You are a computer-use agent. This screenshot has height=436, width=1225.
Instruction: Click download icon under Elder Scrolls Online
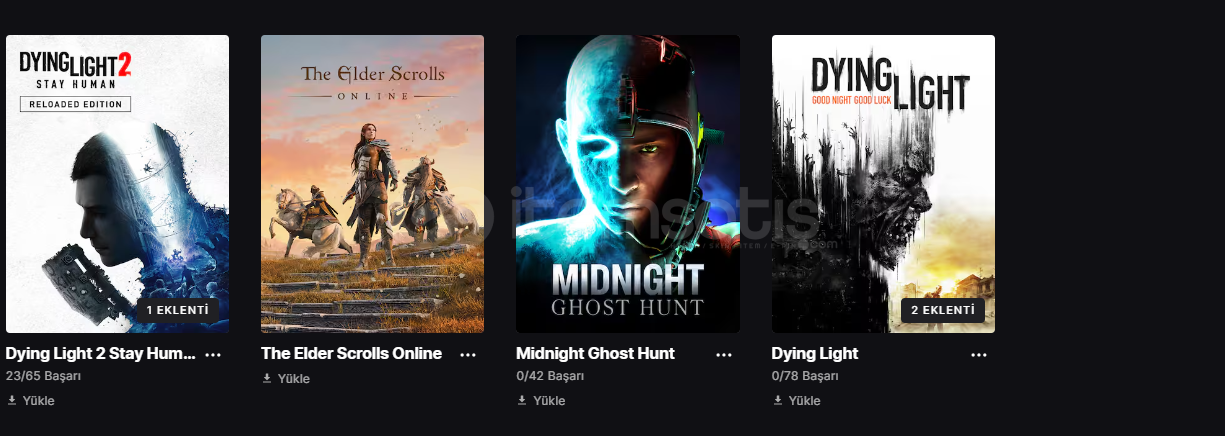pyautogui.click(x=267, y=378)
